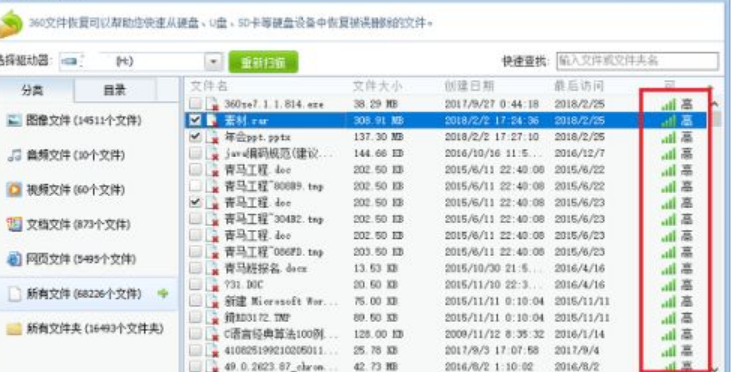749x372 pixels.
Task: Tick the checkbox for 青马工程~304B2.tmp
Action: [x=195, y=219]
